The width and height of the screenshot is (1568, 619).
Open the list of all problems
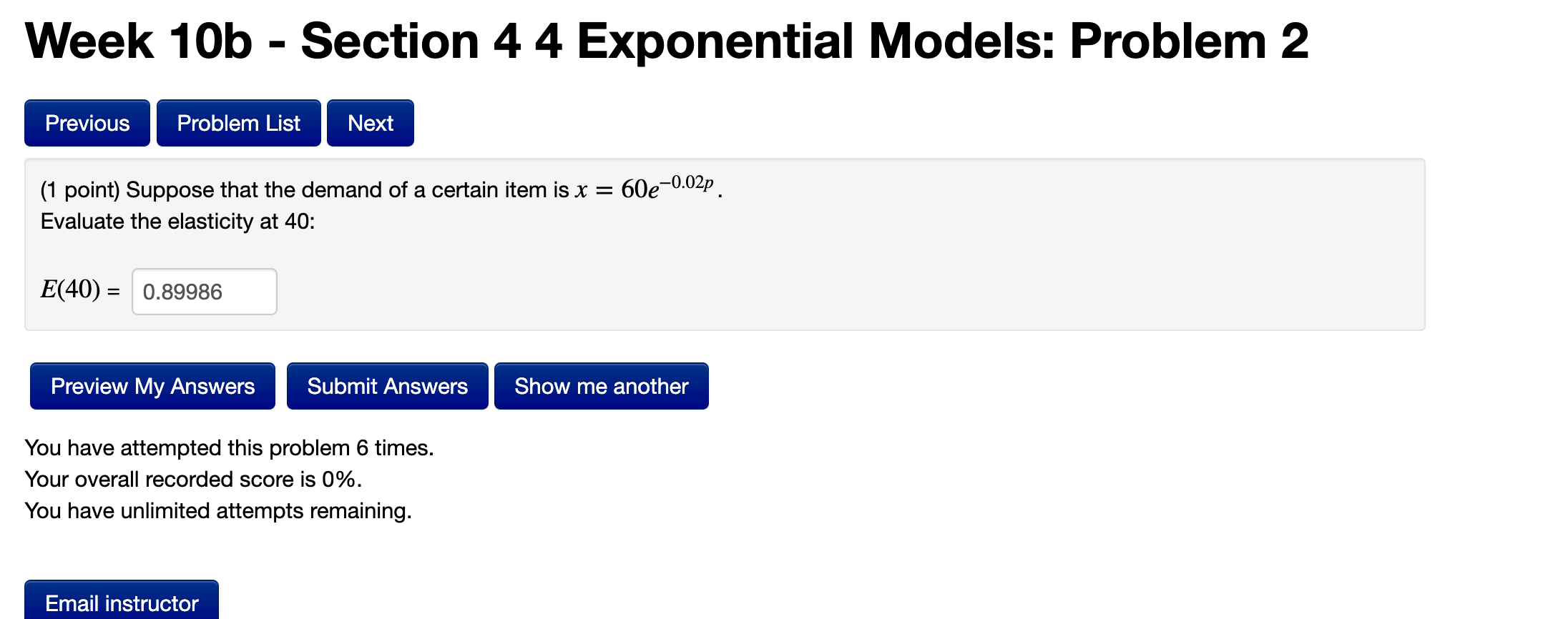(238, 123)
